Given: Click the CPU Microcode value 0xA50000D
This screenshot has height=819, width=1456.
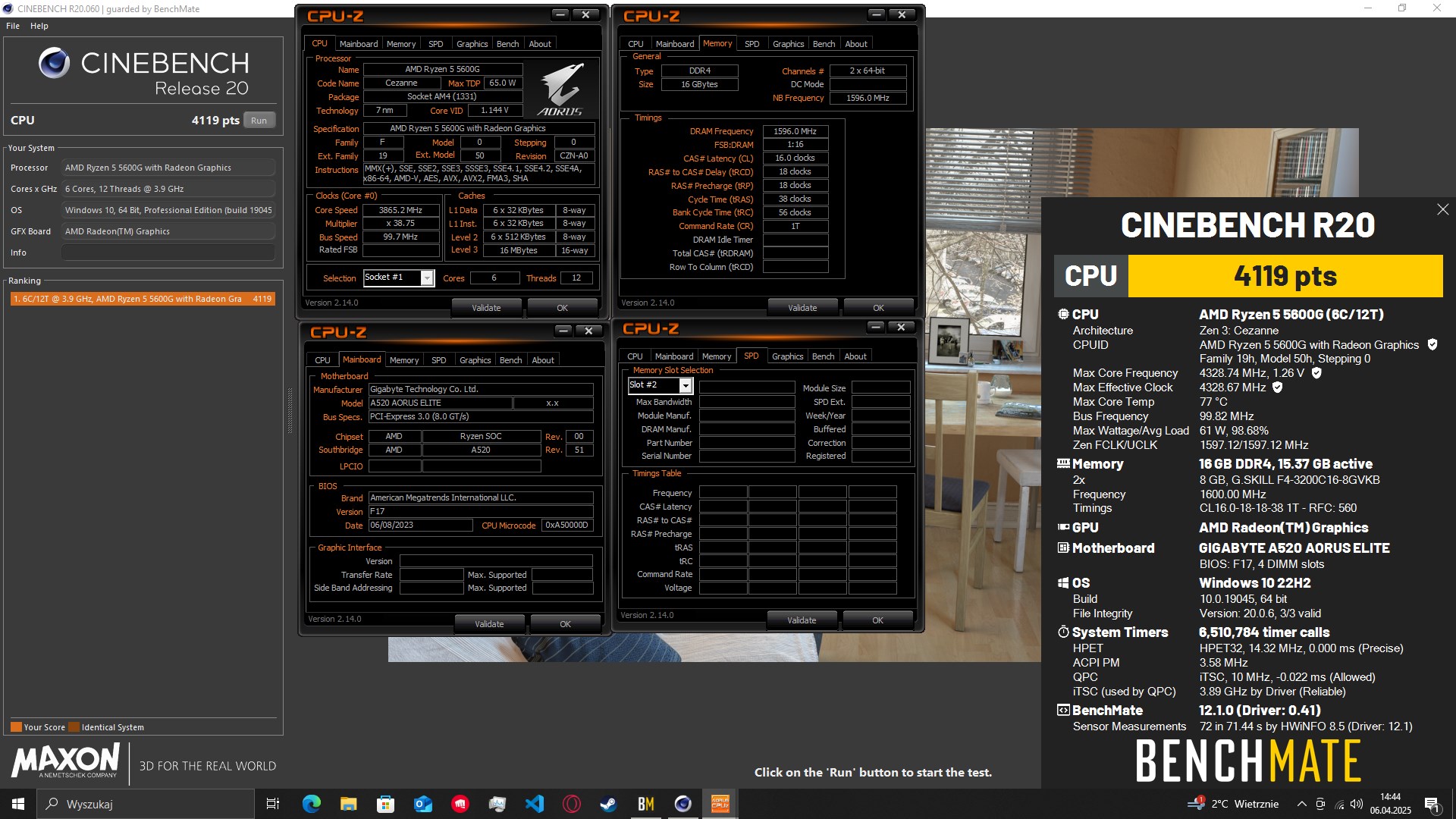Looking at the screenshot, I should click(x=567, y=525).
